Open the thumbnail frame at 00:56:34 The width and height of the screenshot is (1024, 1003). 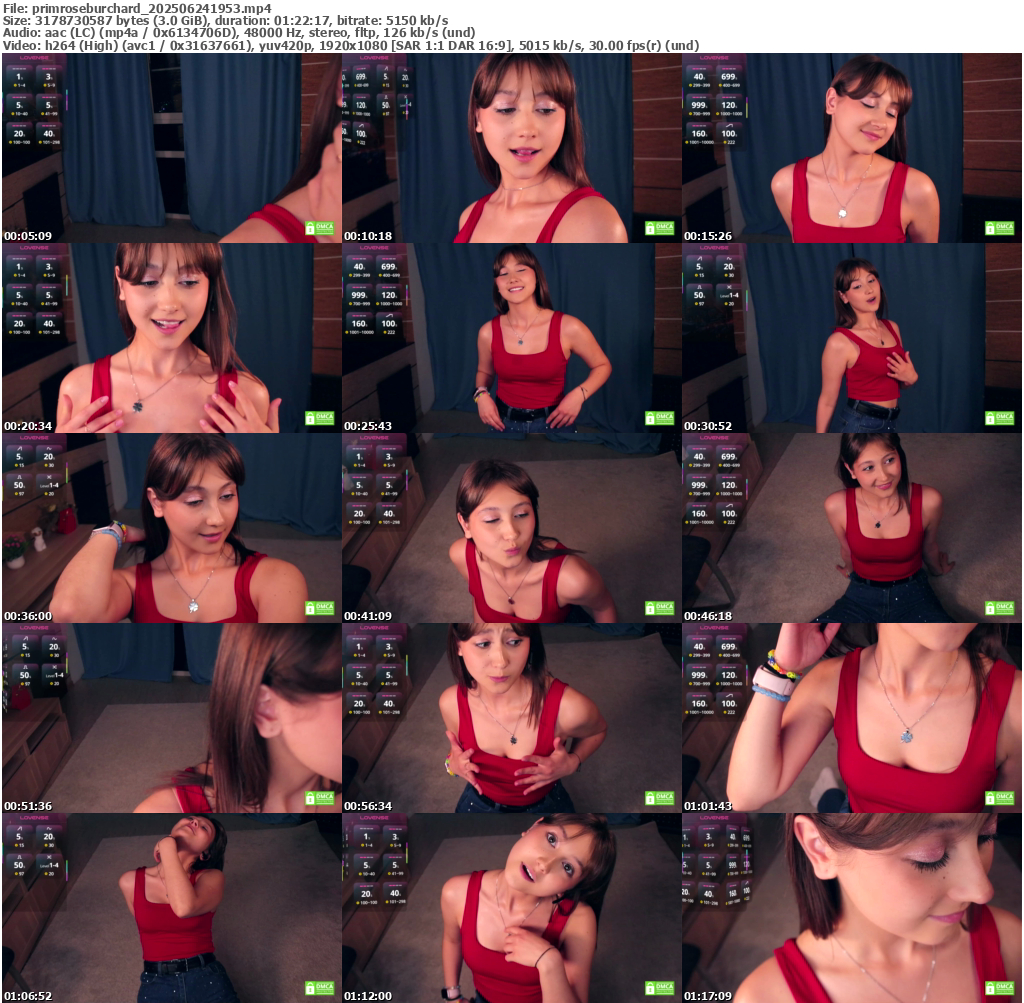(512, 718)
